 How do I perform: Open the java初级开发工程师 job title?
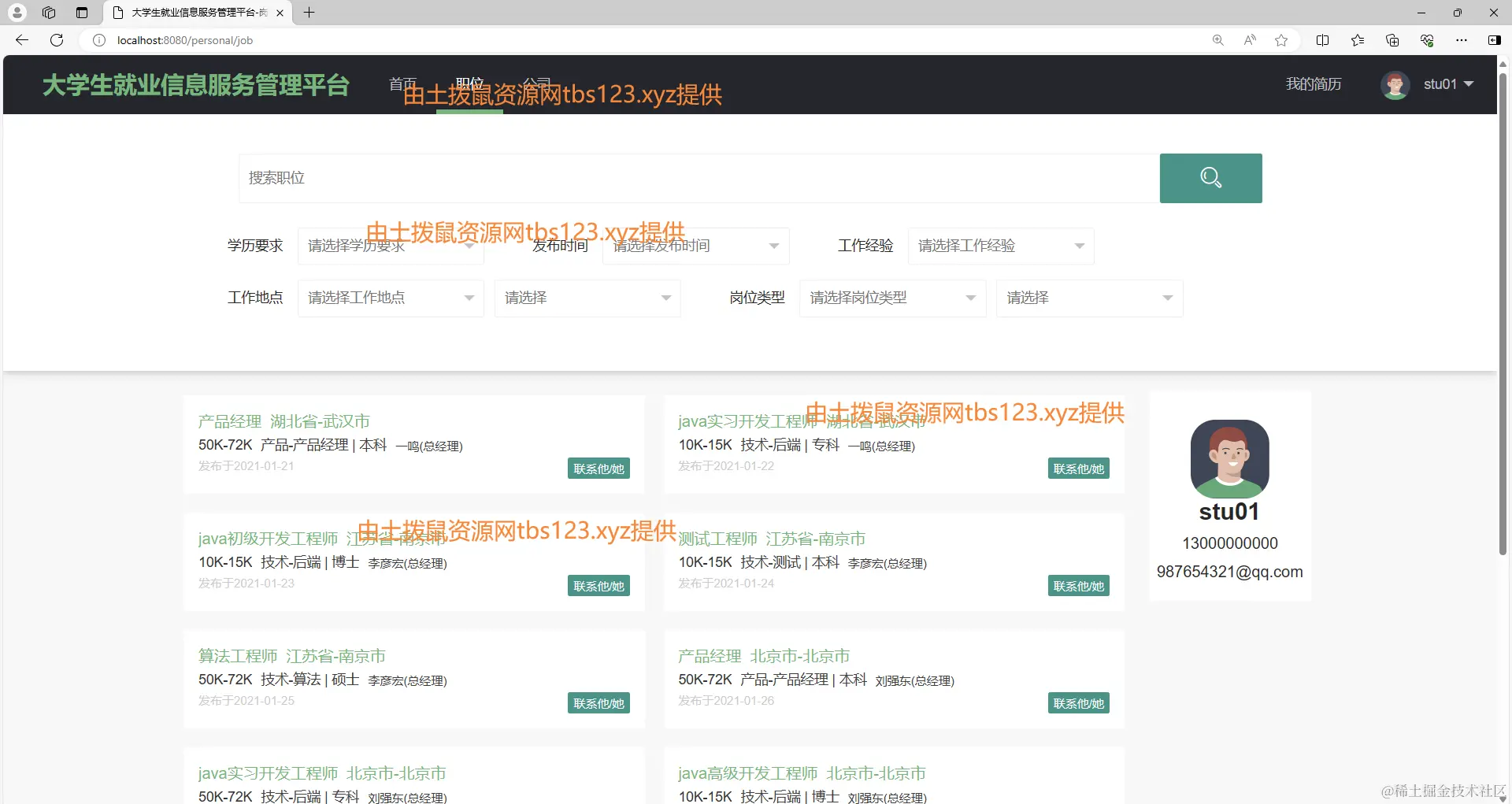[x=321, y=539]
